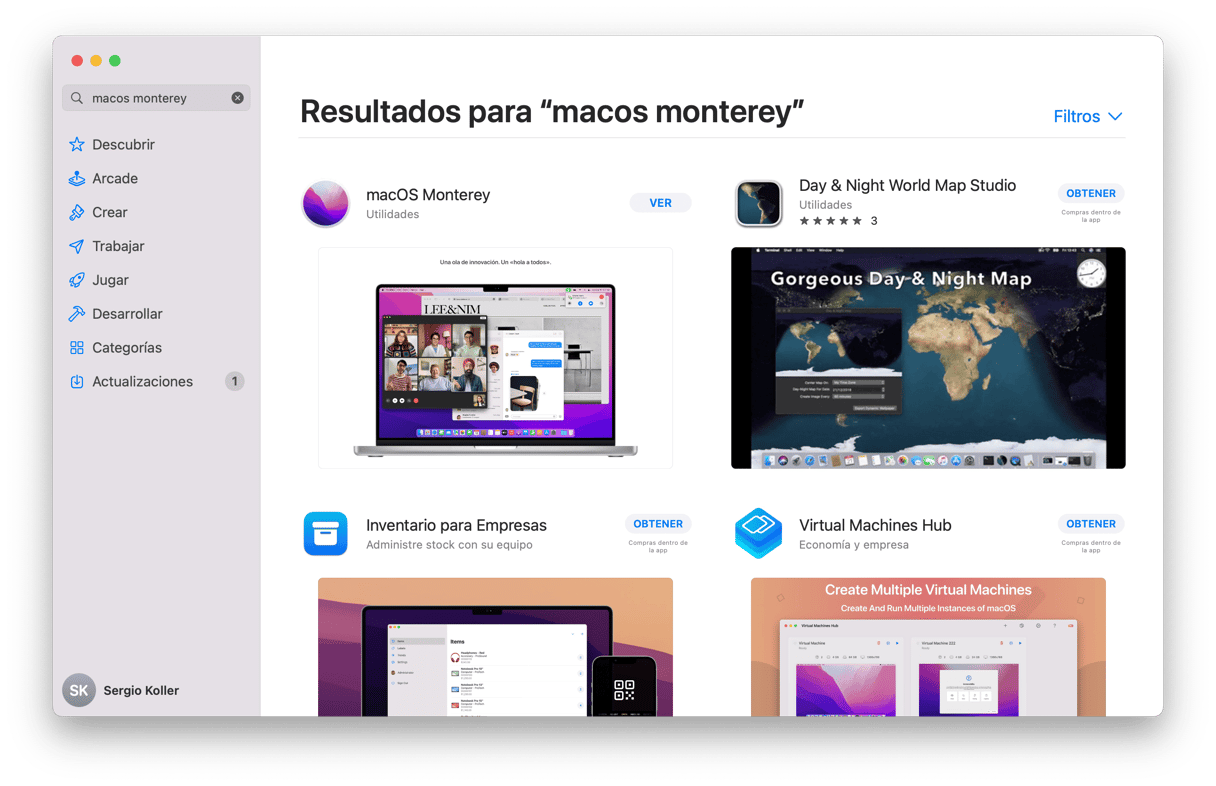The image size is (1216, 786).
Task: Click 'Utilidades' under macOS Monterey
Action: pyautogui.click(x=393, y=215)
